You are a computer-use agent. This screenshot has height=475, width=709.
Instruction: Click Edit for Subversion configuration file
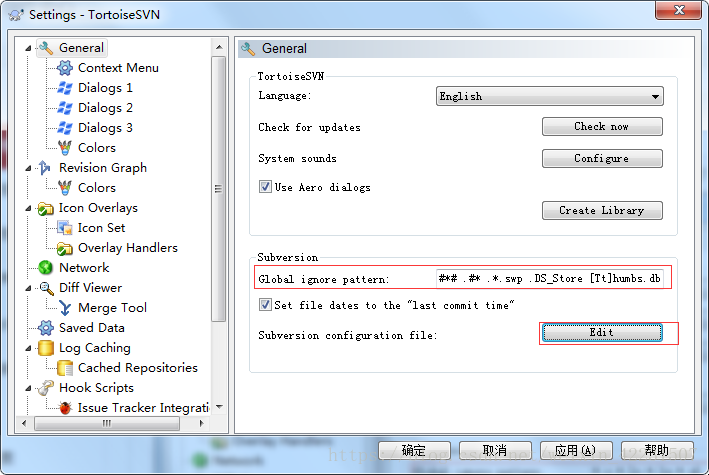click(x=602, y=332)
